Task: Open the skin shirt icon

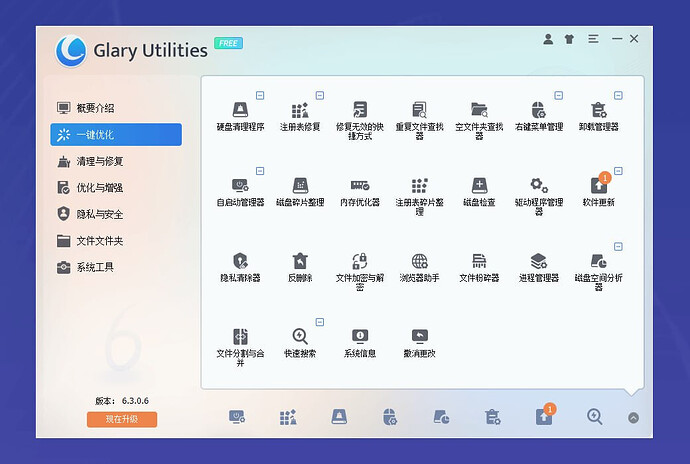Action: point(569,39)
